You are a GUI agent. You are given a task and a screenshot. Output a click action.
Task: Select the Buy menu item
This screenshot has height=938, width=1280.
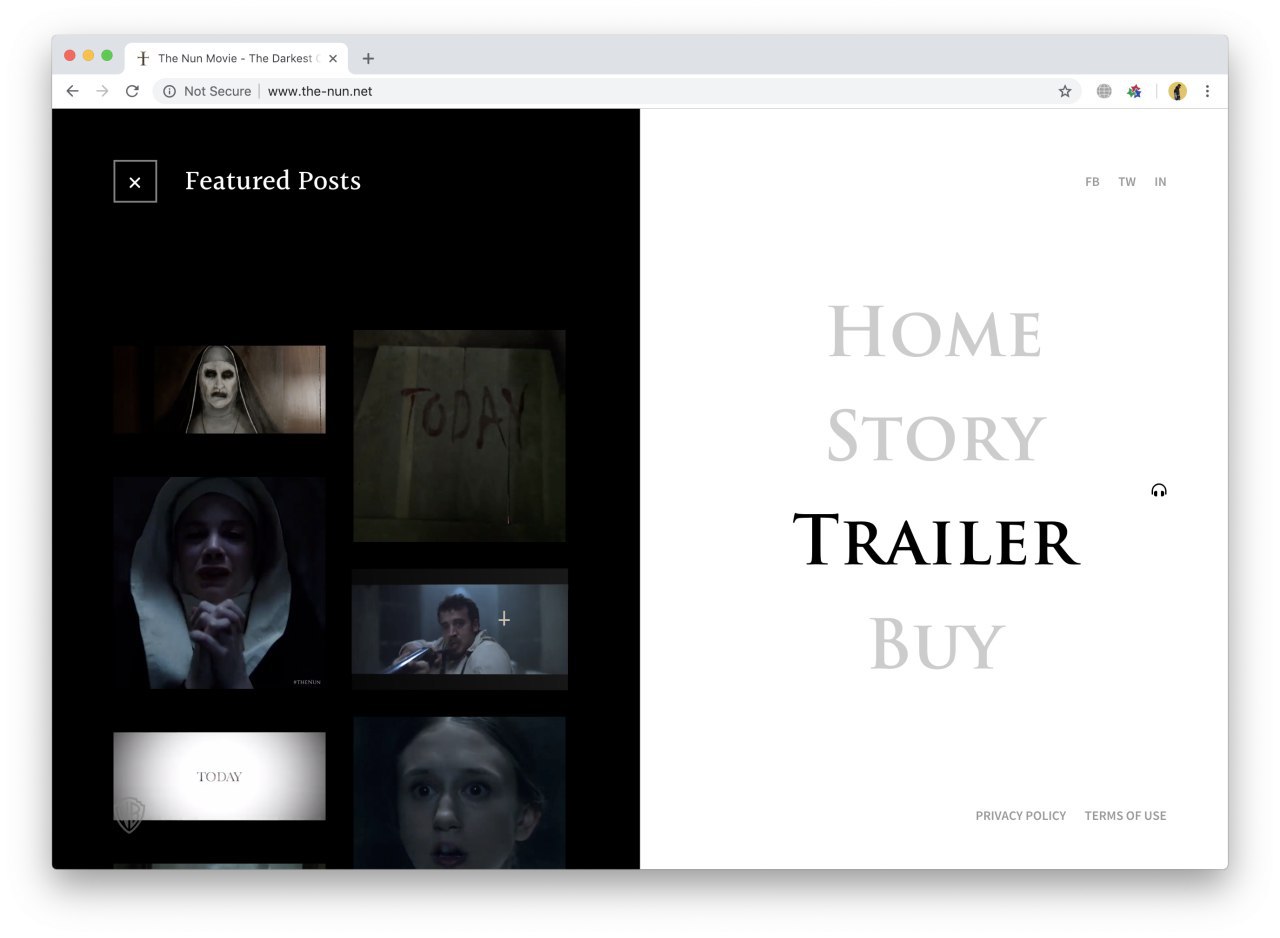[936, 644]
